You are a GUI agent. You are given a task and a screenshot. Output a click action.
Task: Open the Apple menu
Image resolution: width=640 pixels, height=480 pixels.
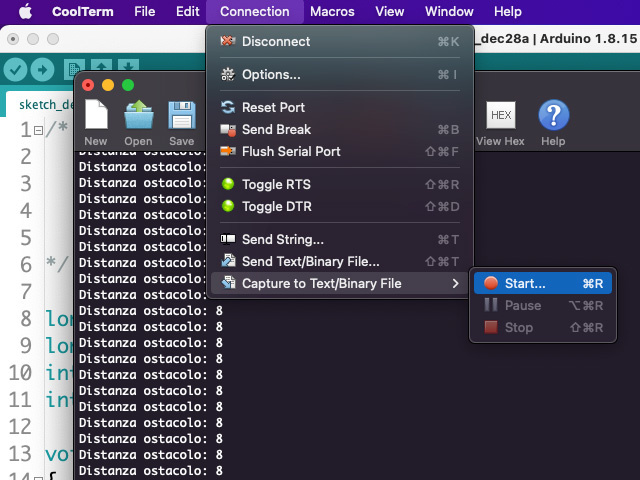pyautogui.click(x=25, y=11)
